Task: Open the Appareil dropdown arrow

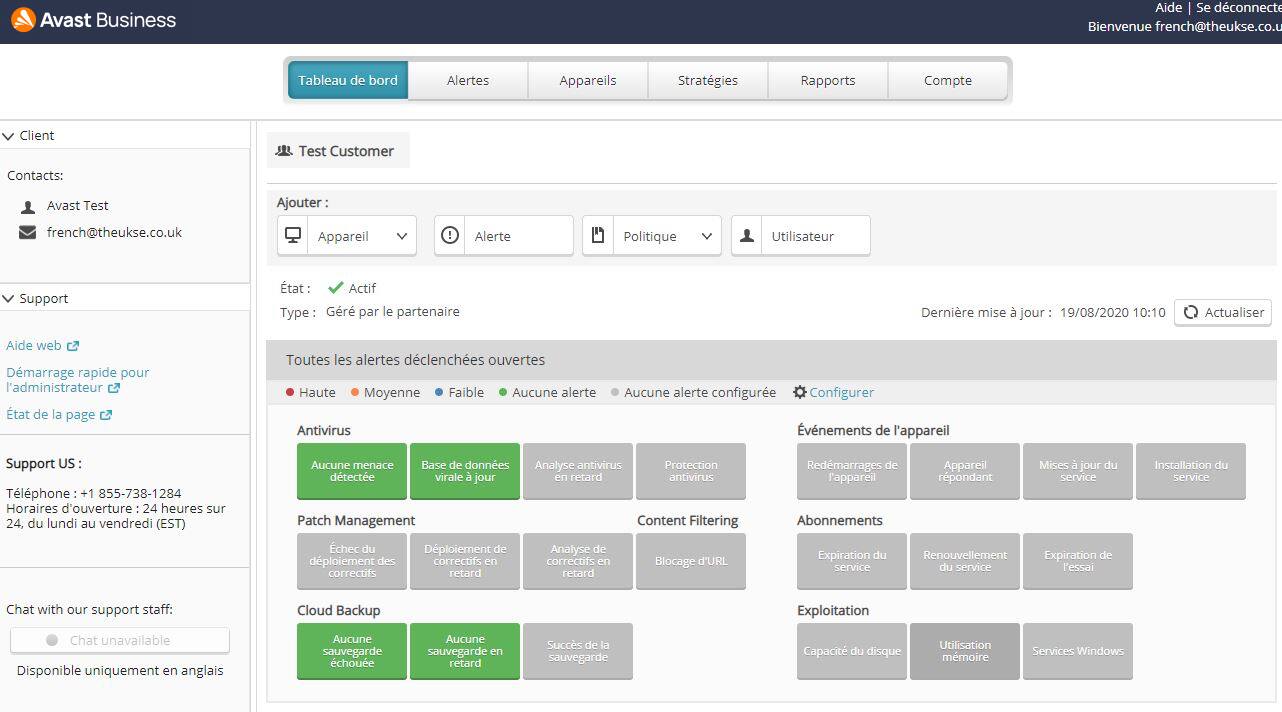Action: pos(402,237)
